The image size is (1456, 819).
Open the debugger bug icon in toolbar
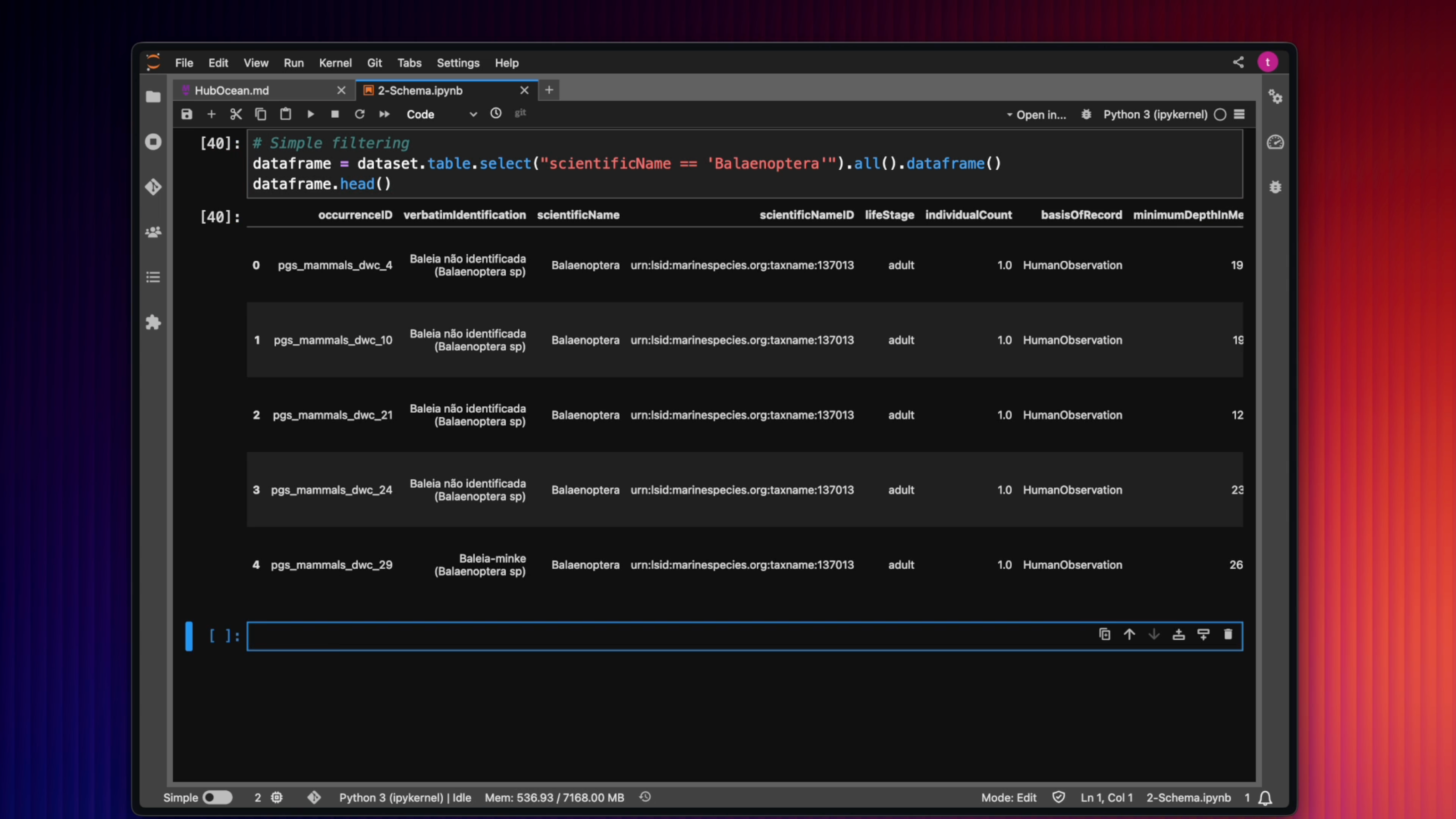pyautogui.click(x=1086, y=114)
